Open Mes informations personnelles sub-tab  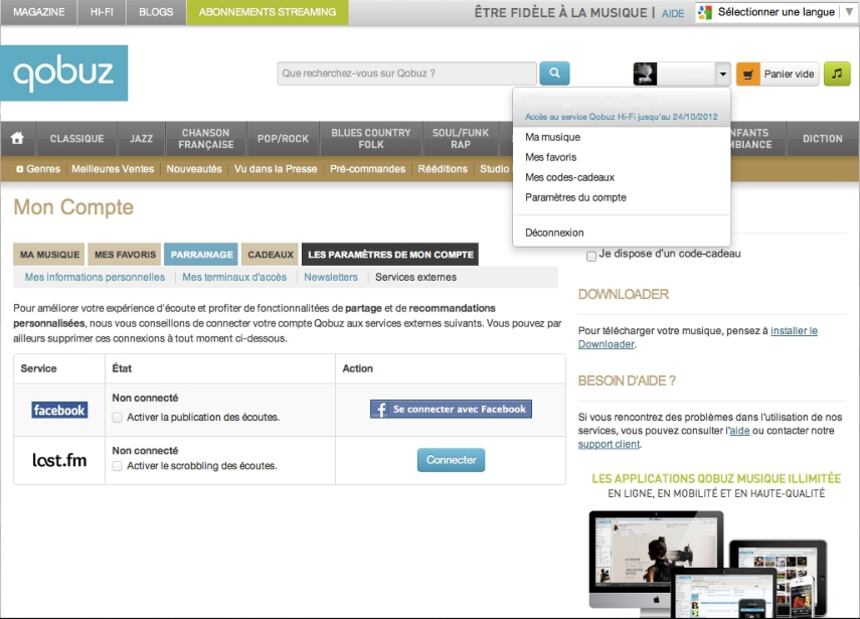[x=94, y=277]
